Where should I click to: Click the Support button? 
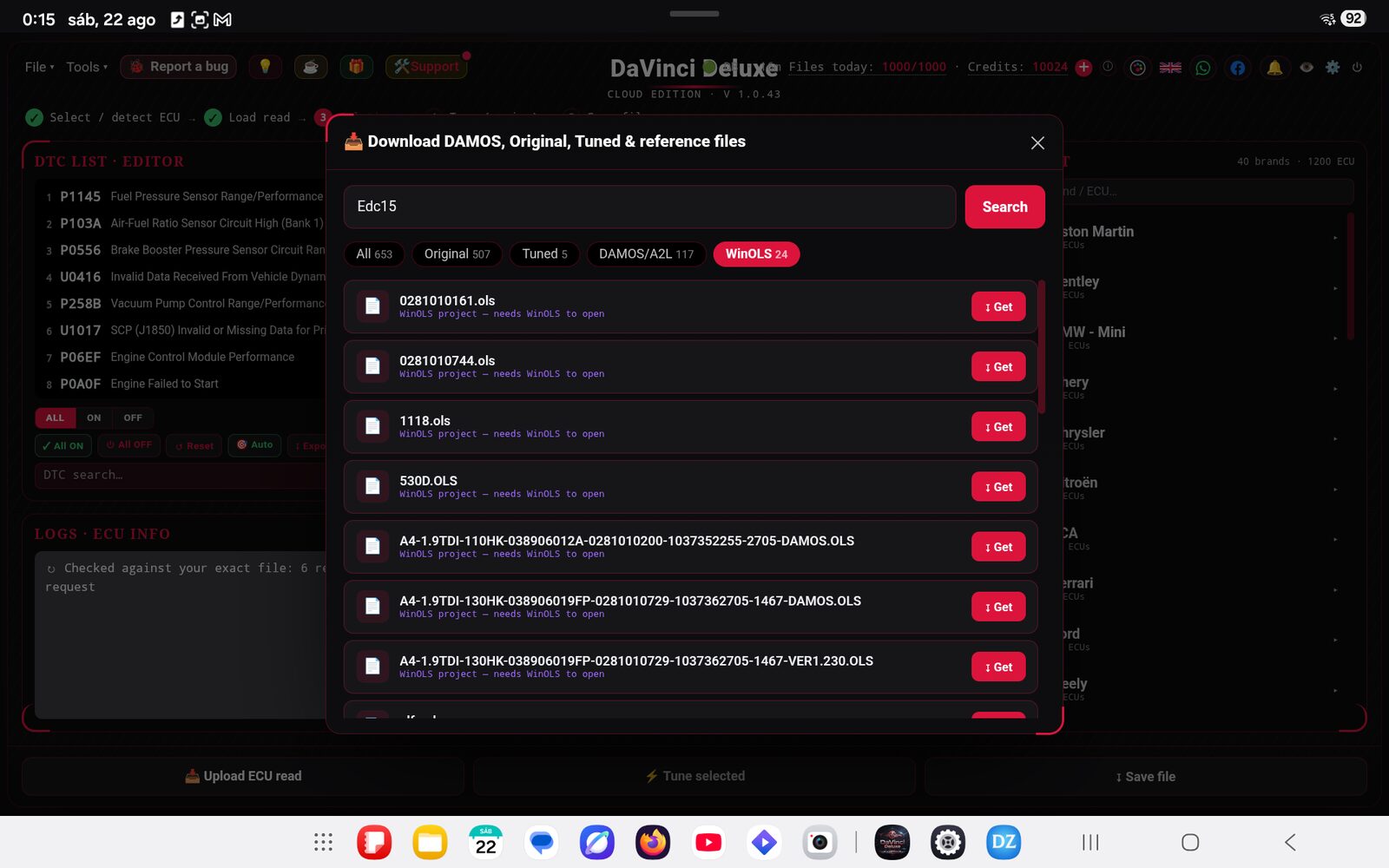(x=426, y=67)
